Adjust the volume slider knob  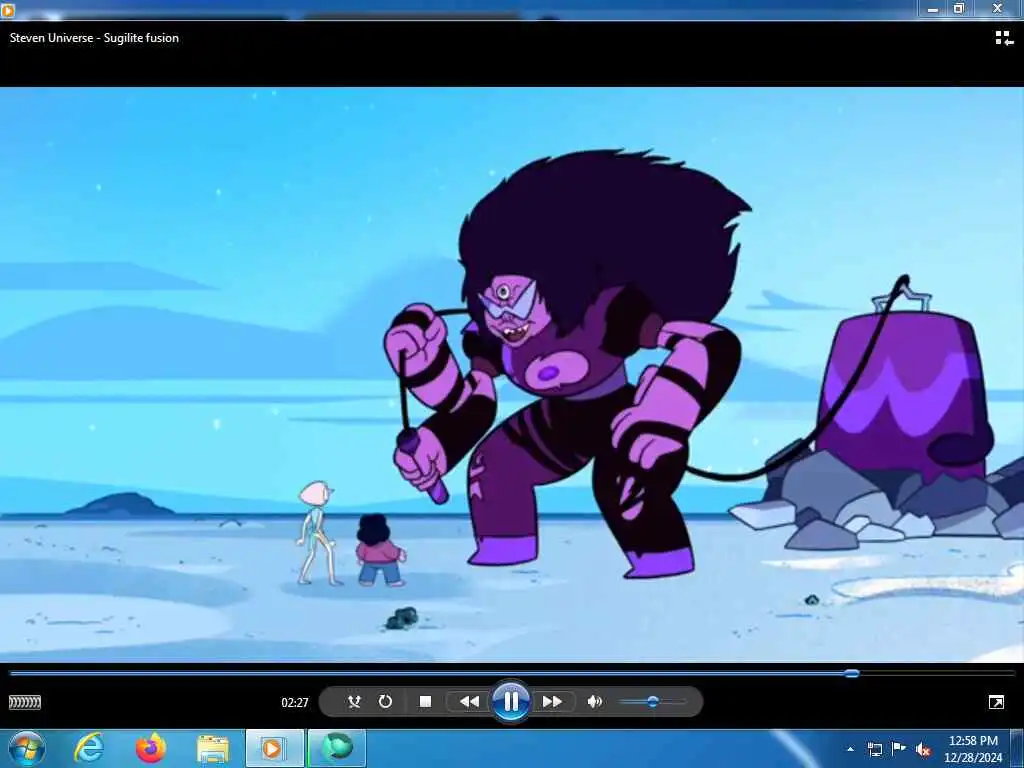coord(652,701)
